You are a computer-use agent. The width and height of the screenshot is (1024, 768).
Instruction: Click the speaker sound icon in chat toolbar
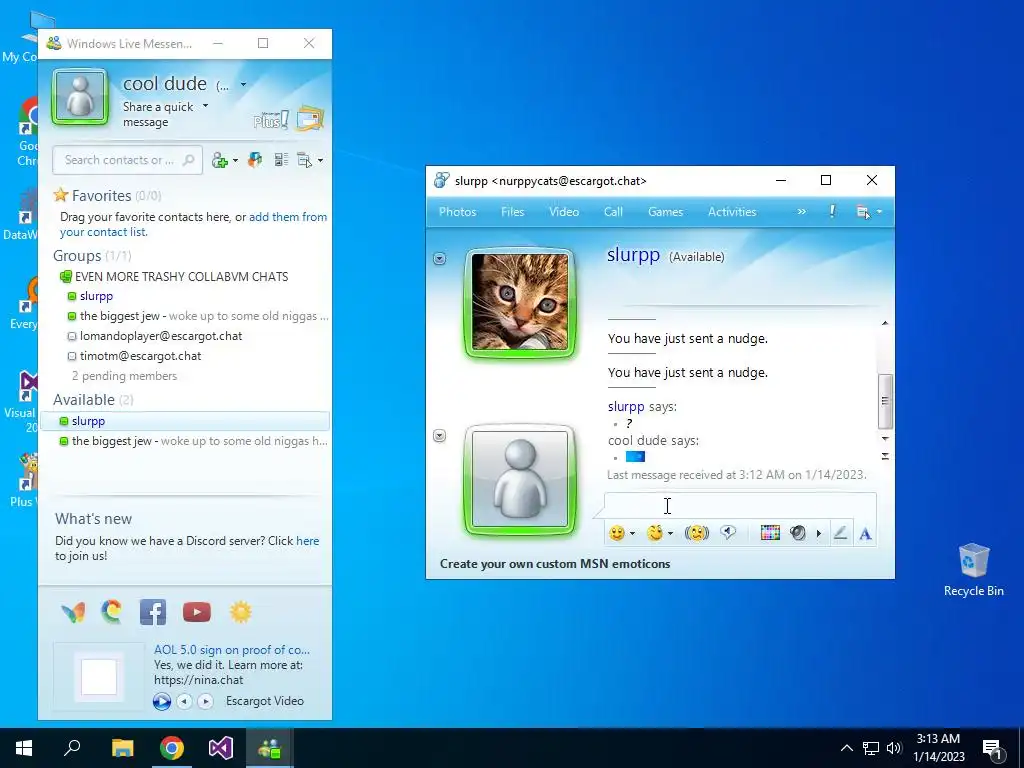(x=797, y=533)
